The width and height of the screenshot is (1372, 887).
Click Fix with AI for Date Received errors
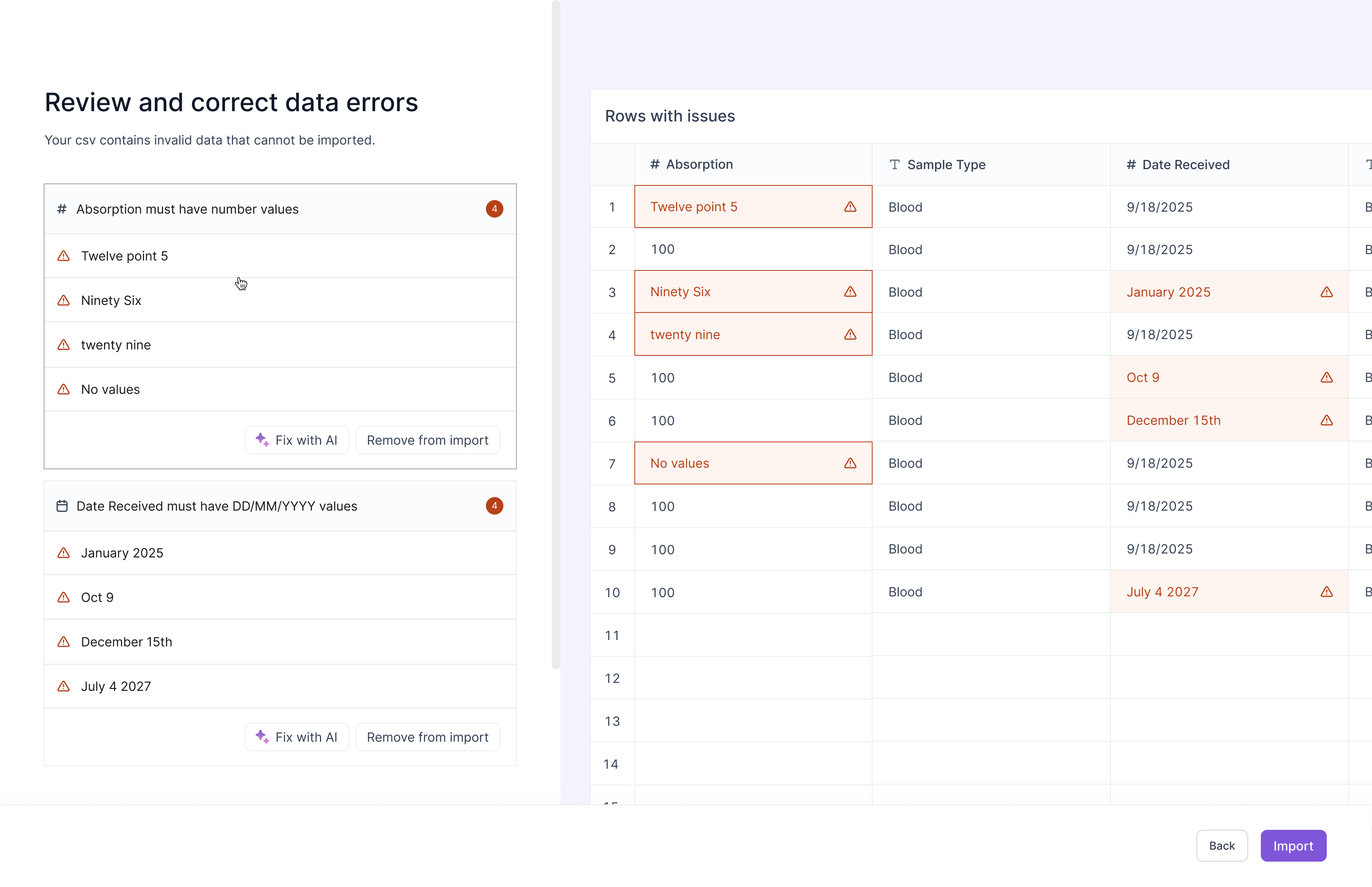point(297,737)
